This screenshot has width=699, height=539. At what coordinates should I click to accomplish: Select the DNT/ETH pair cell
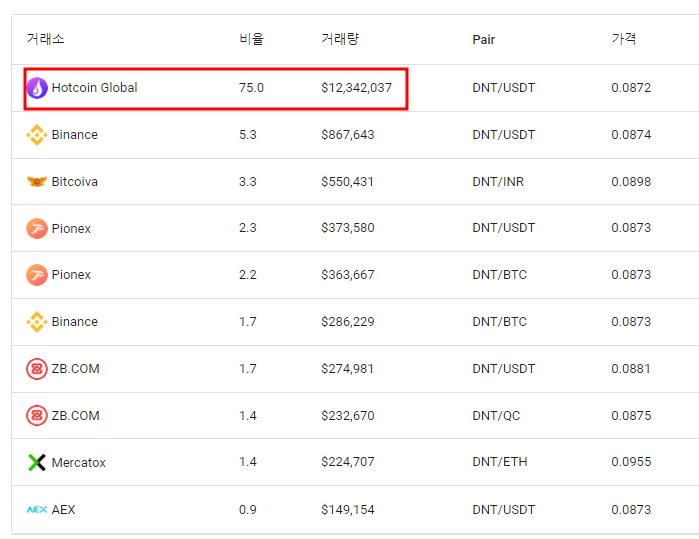click(x=500, y=461)
